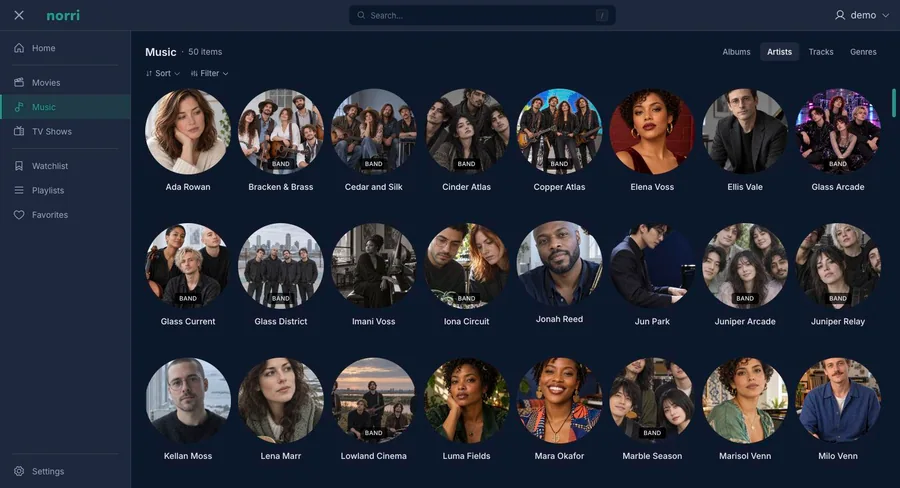900x488 pixels.
Task: Click the Milo Venn name label
Action: coord(838,456)
